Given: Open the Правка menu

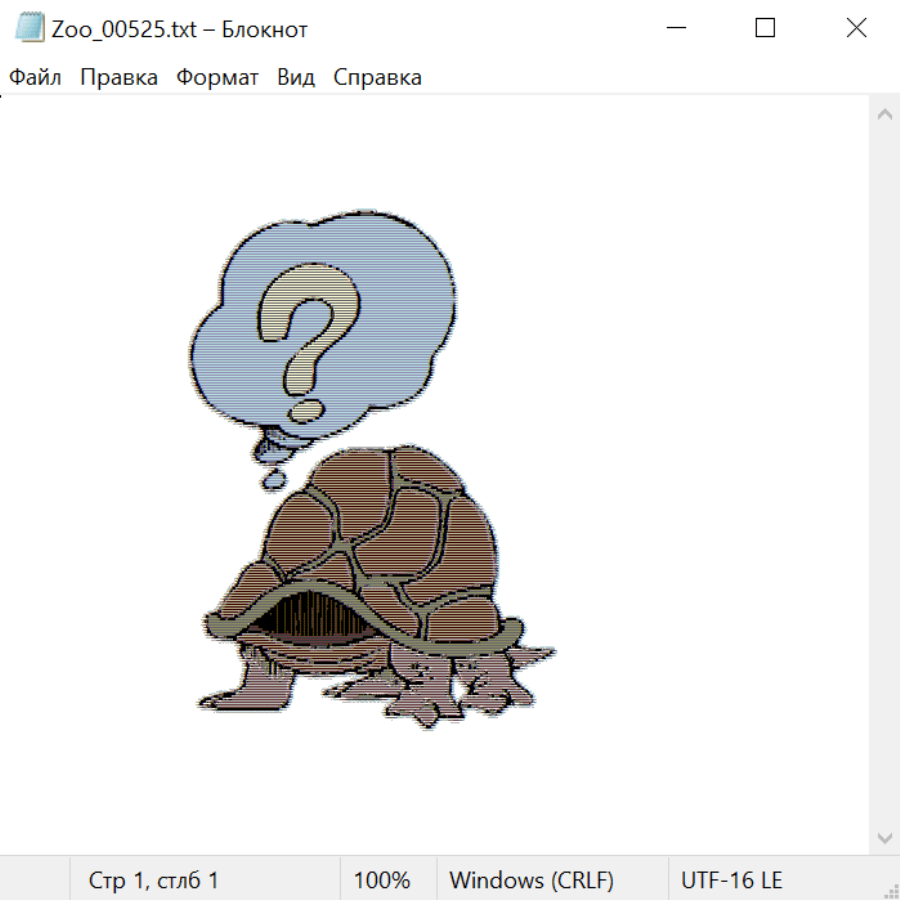Looking at the screenshot, I should click(x=119, y=78).
